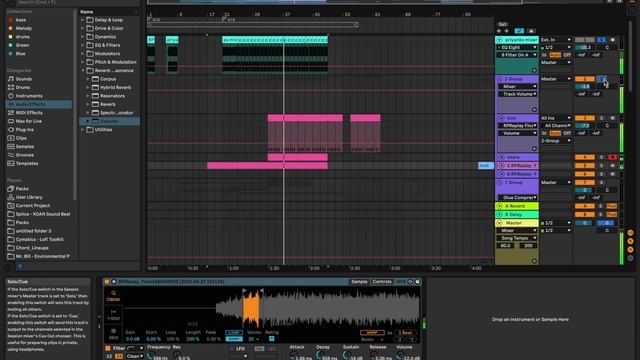Screen dimensions: 640x360
Task: Expand the Drive & Color folder
Action: point(82,28)
